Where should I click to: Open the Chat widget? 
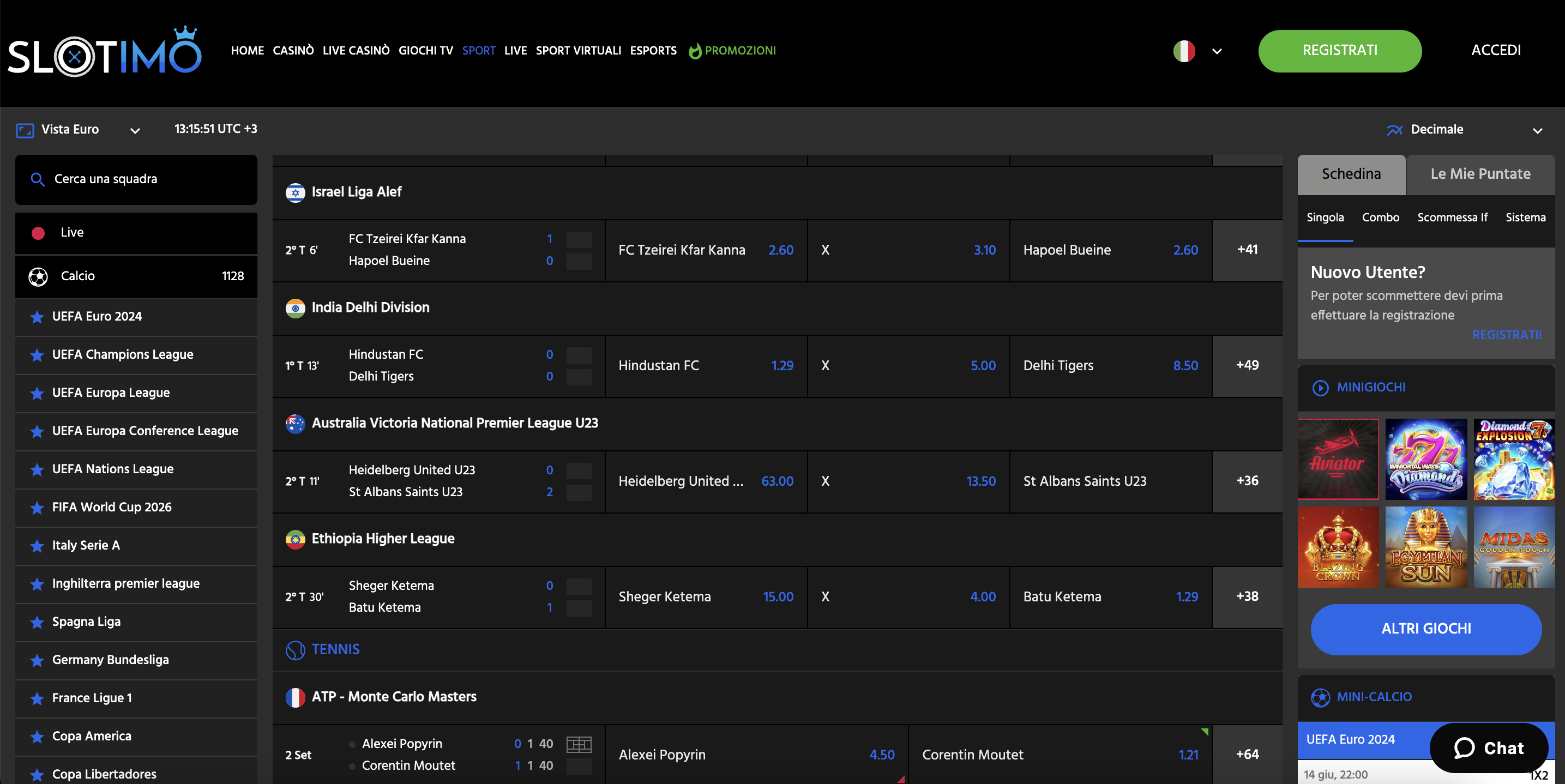(x=1489, y=747)
